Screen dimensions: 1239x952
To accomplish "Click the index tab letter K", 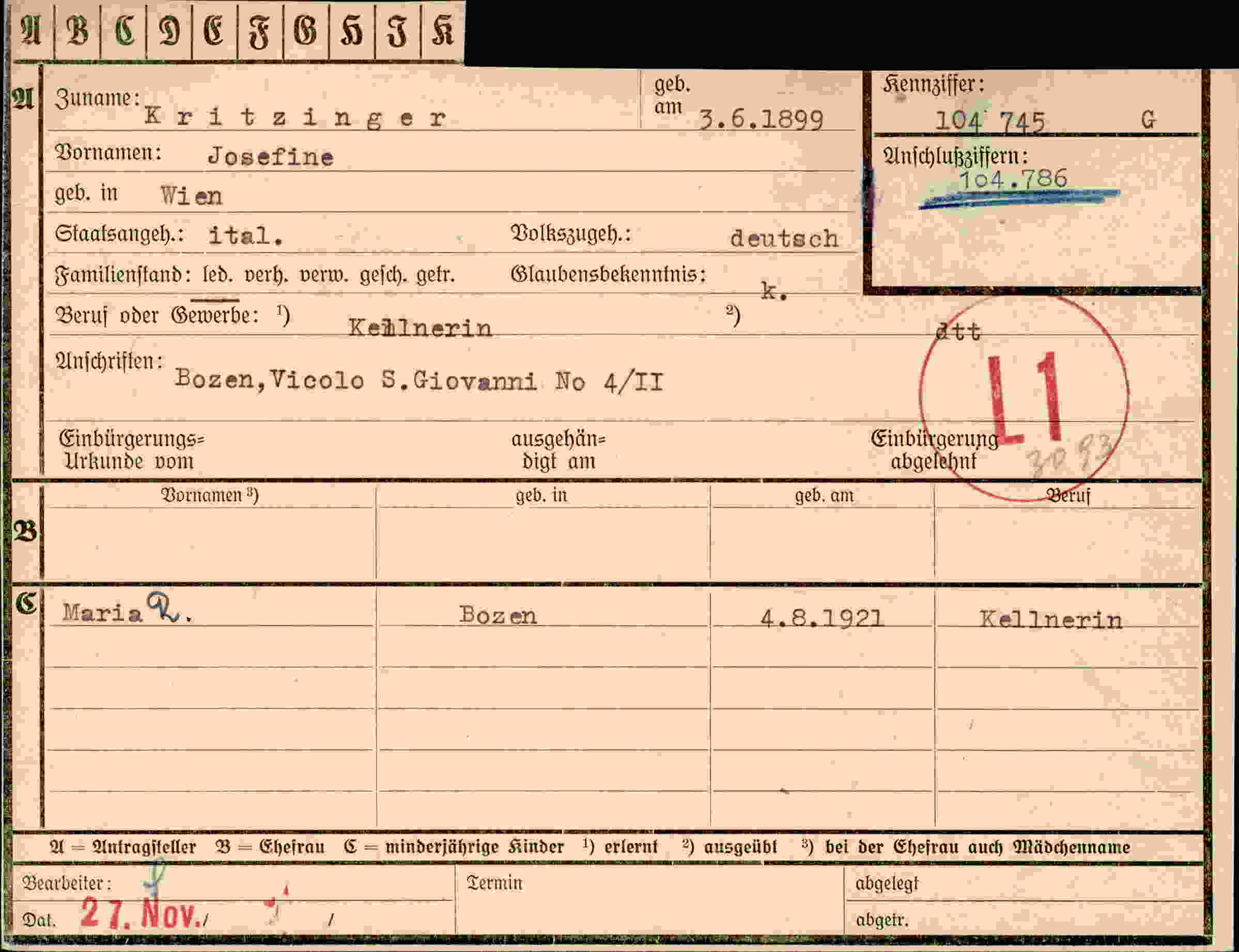I will [443, 30].
